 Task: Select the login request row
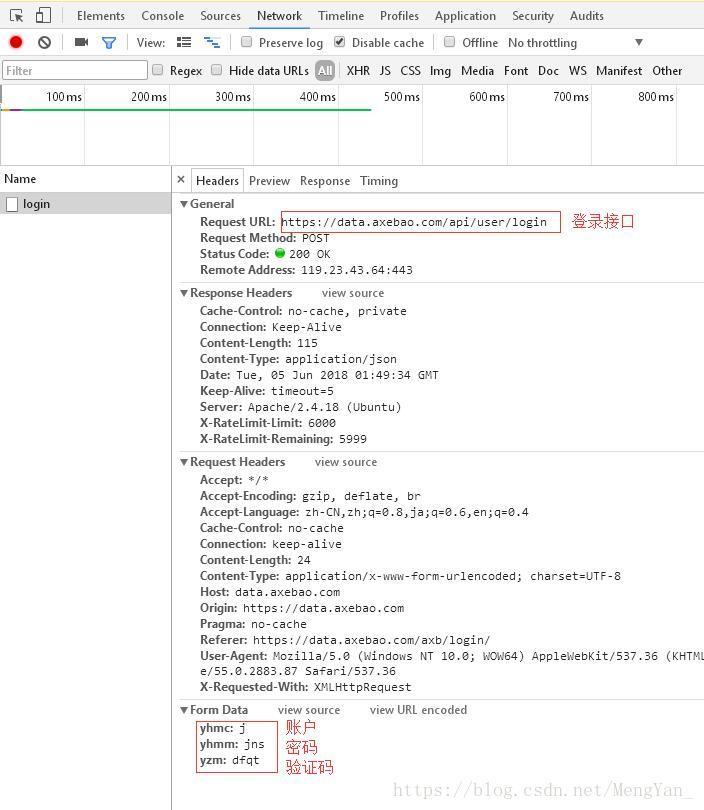pyautogui.click(x=85, y=204)
